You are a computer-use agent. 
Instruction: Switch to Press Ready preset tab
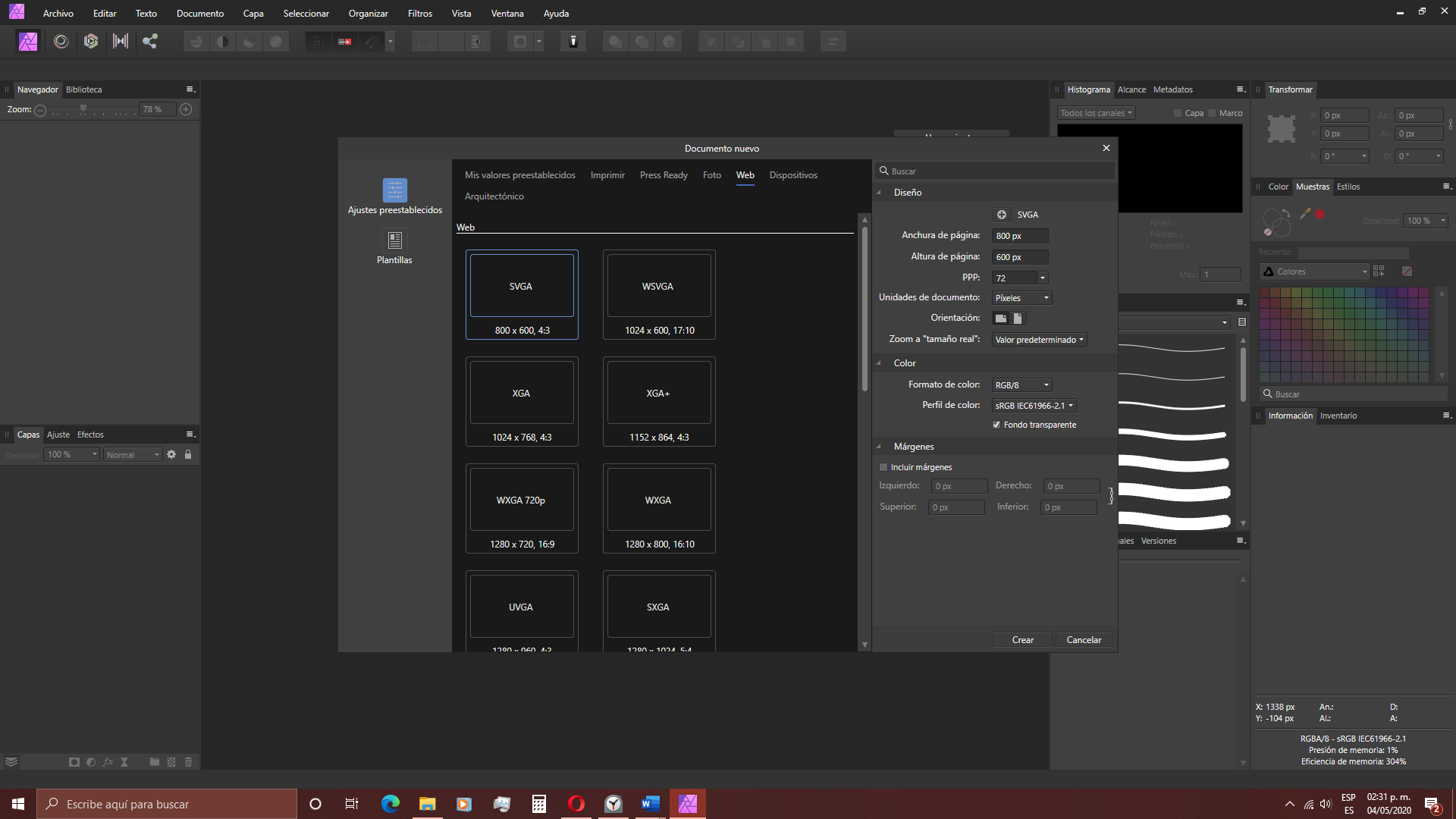pyautogui.click(x=664, y=175)
